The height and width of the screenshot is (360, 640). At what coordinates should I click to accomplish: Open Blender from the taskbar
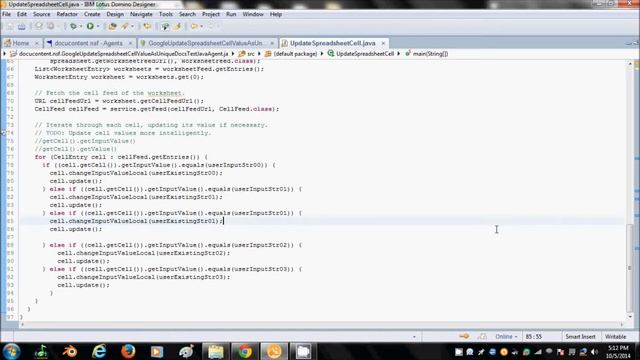(x=70, y=351)
